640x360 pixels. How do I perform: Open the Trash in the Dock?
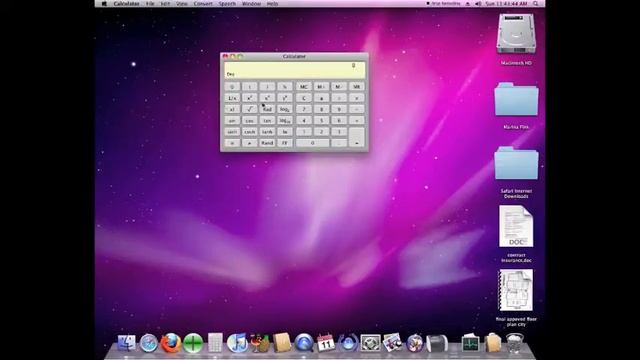coord(514,342)
